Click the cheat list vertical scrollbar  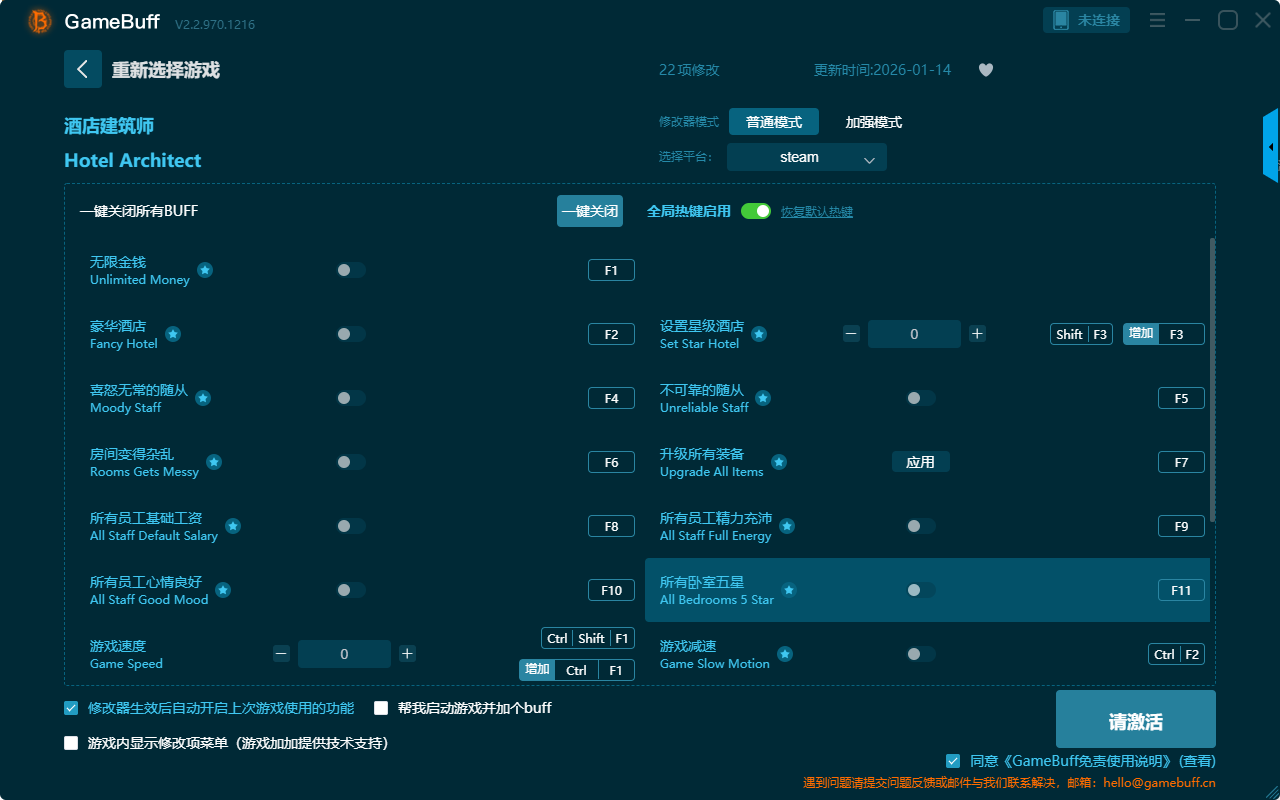(x=1213, y=380)
